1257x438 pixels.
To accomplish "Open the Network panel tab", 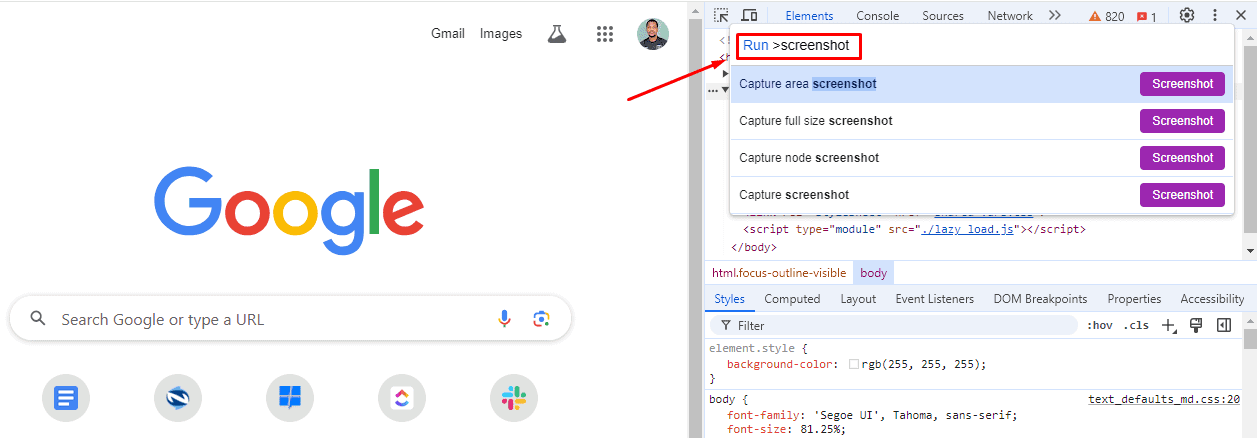I will point(1010,16).
